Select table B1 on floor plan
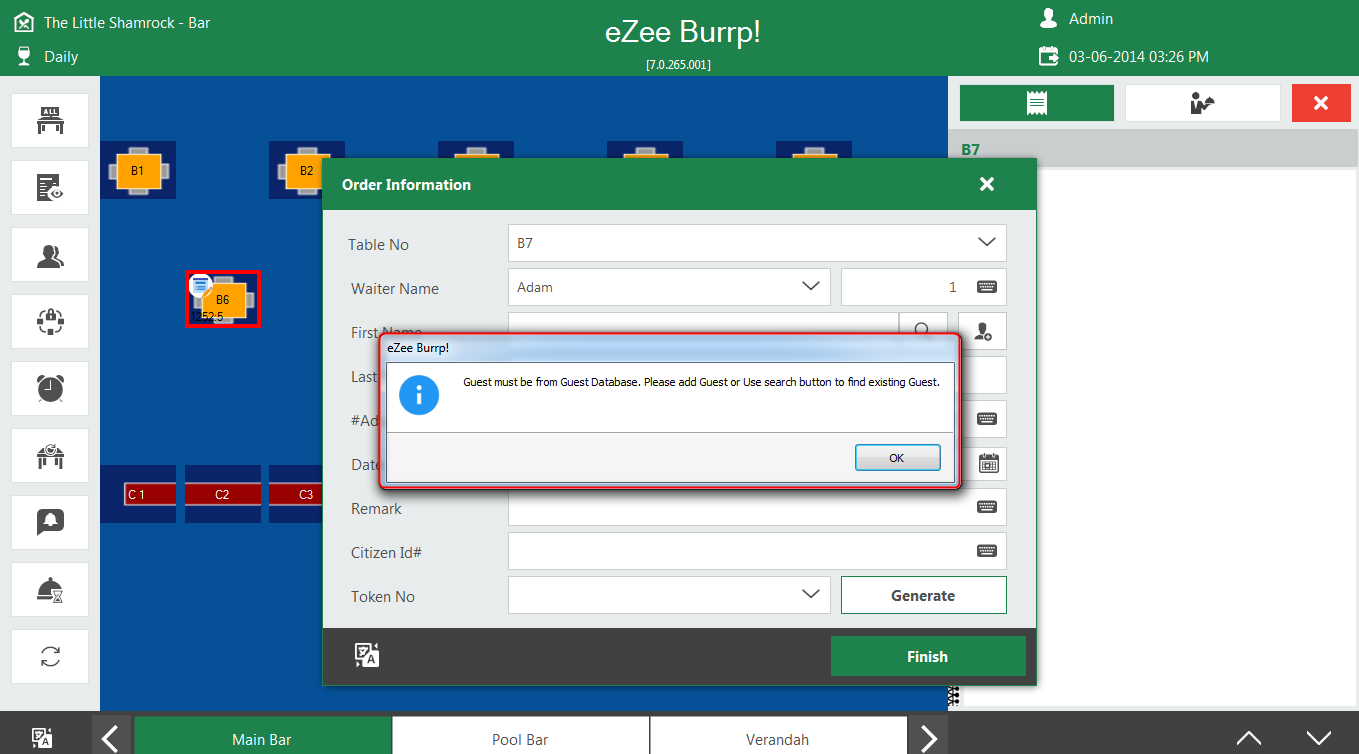This screenshot has height=754, width=1359. pyautogui.click(x=137, y=171)
